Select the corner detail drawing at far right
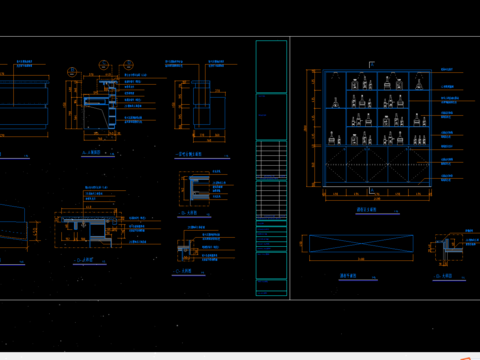 click(x=449, y=248)
